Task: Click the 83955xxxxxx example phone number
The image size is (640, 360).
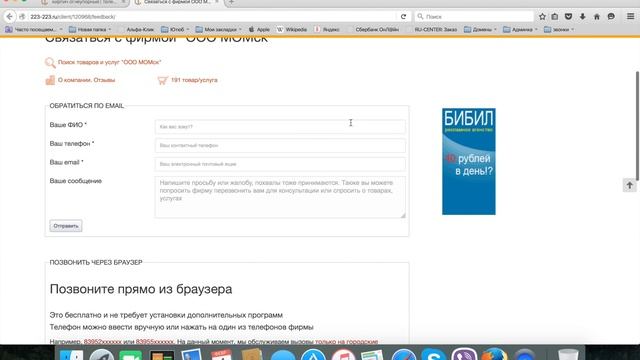Action: [x=155, y=342]
